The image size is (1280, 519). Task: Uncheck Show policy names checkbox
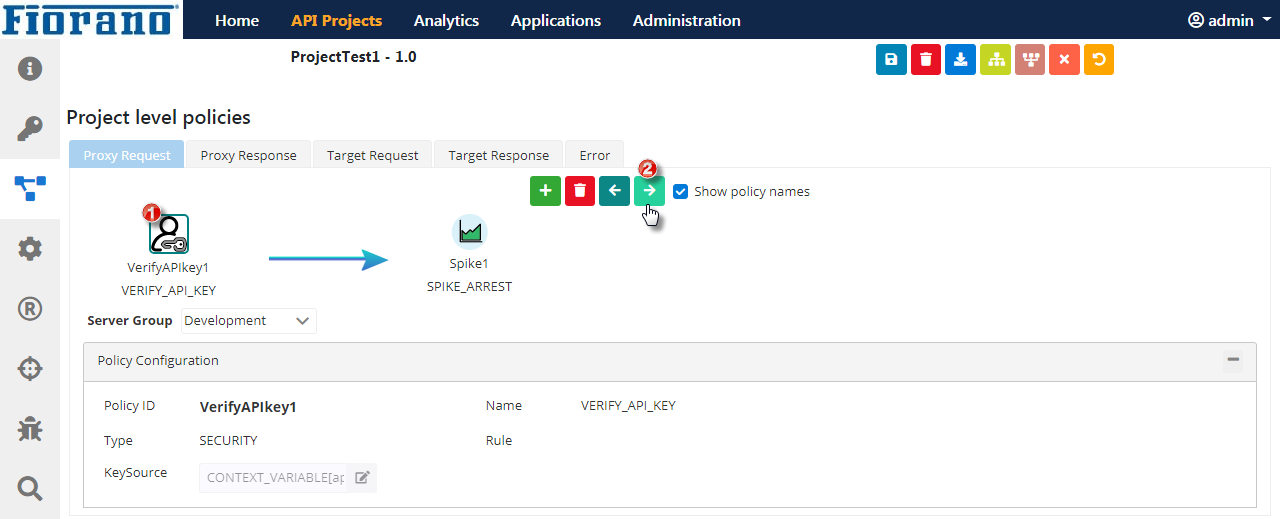click(681, 191)
